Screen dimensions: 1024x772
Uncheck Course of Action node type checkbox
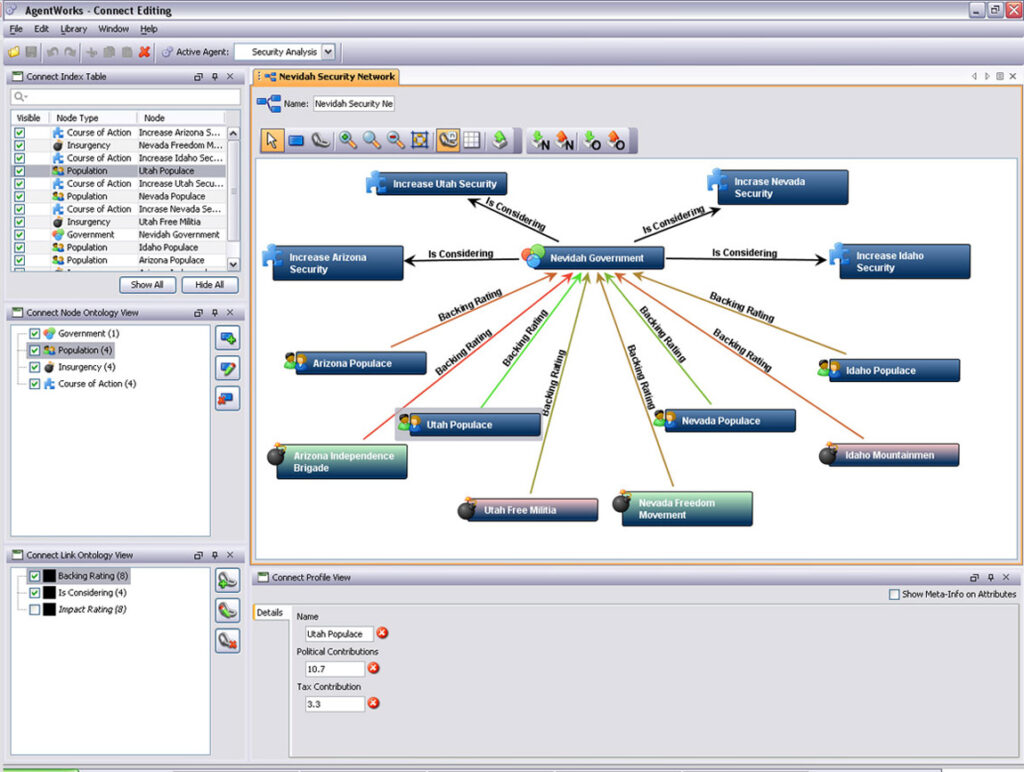point(35,384)
